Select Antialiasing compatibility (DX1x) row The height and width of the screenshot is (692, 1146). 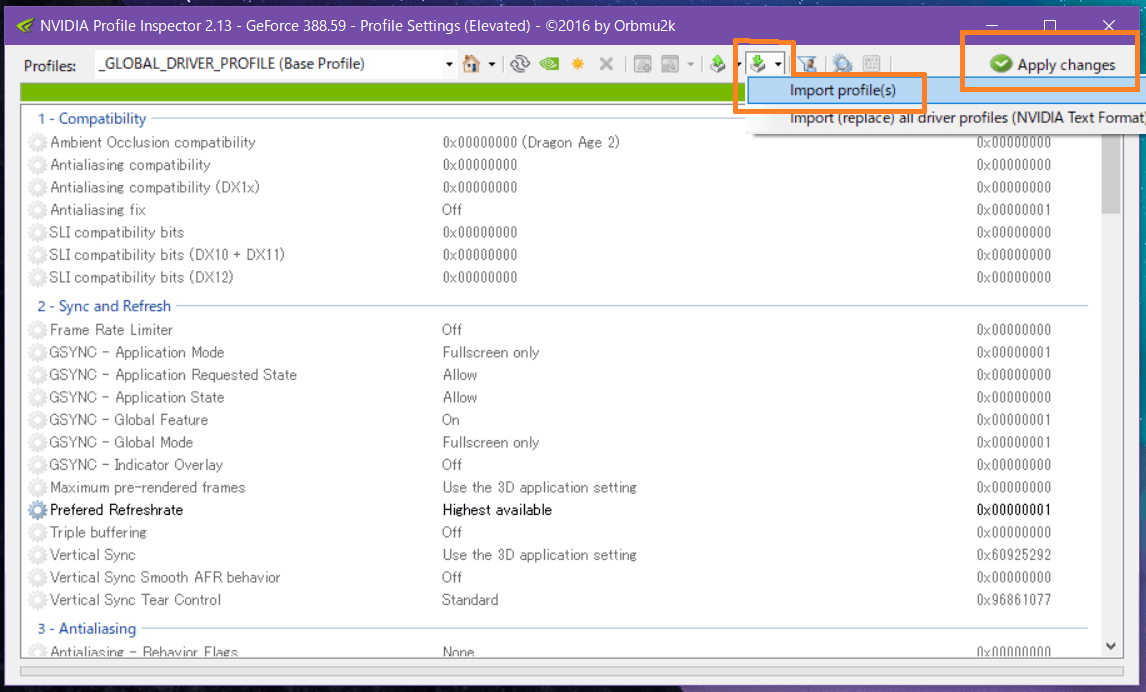(555, 188)
